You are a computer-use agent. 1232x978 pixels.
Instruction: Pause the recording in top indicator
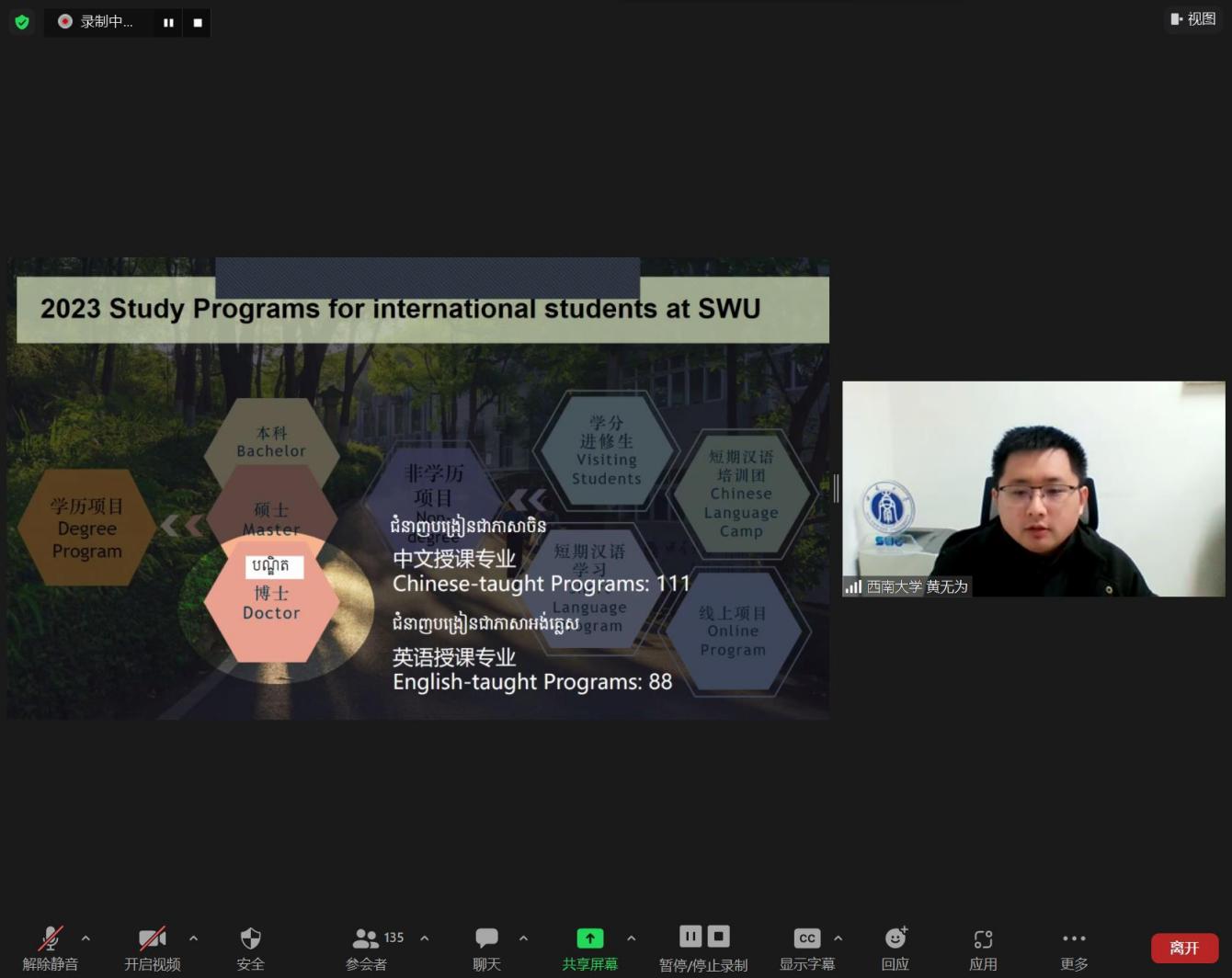point(168,22)
